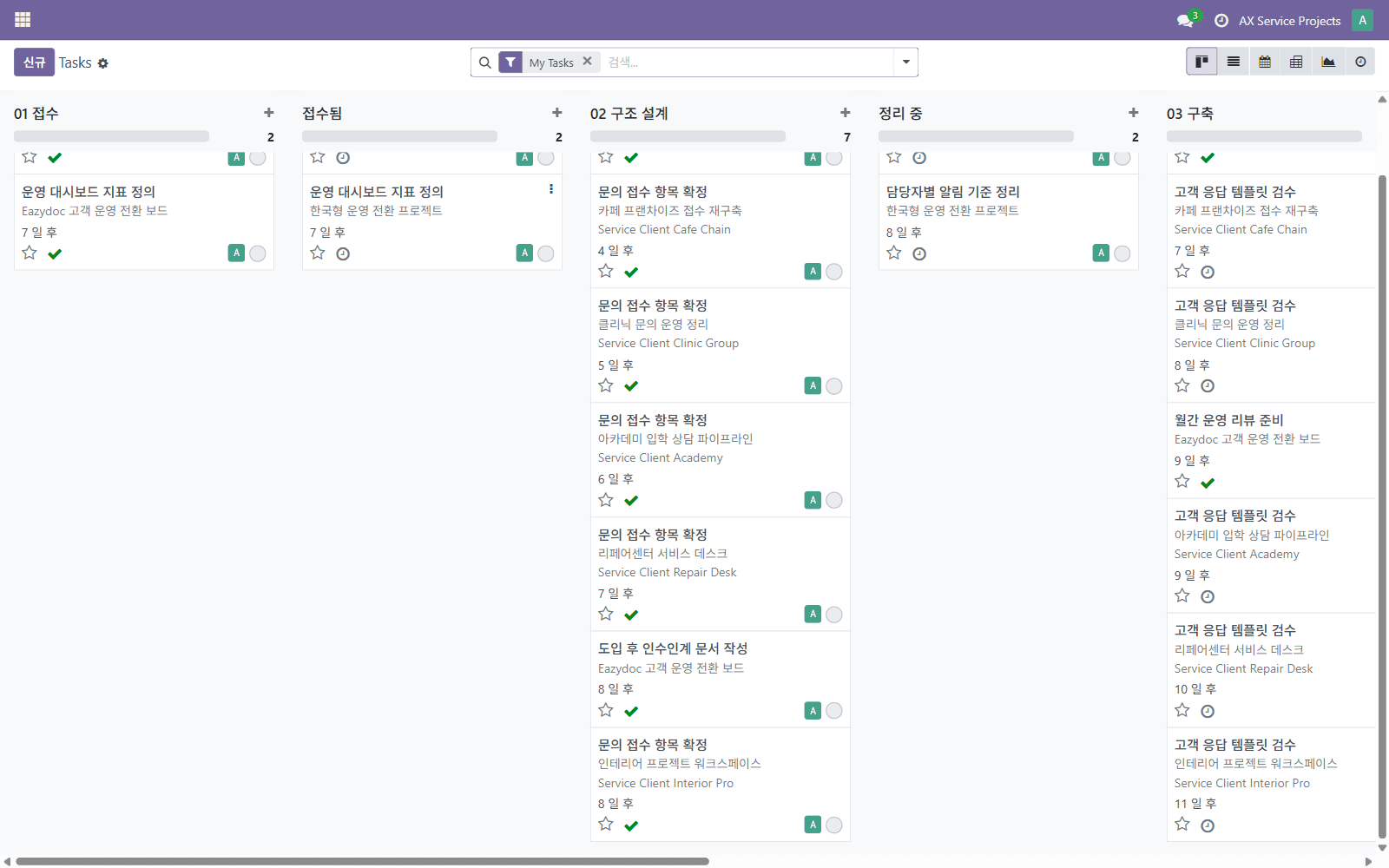Image resolution: width=1389 pixels, height=868 pixels.
Task: Toggle done checkmark on 운영 대시보드 지표 정의
Action: click(56, 253)
